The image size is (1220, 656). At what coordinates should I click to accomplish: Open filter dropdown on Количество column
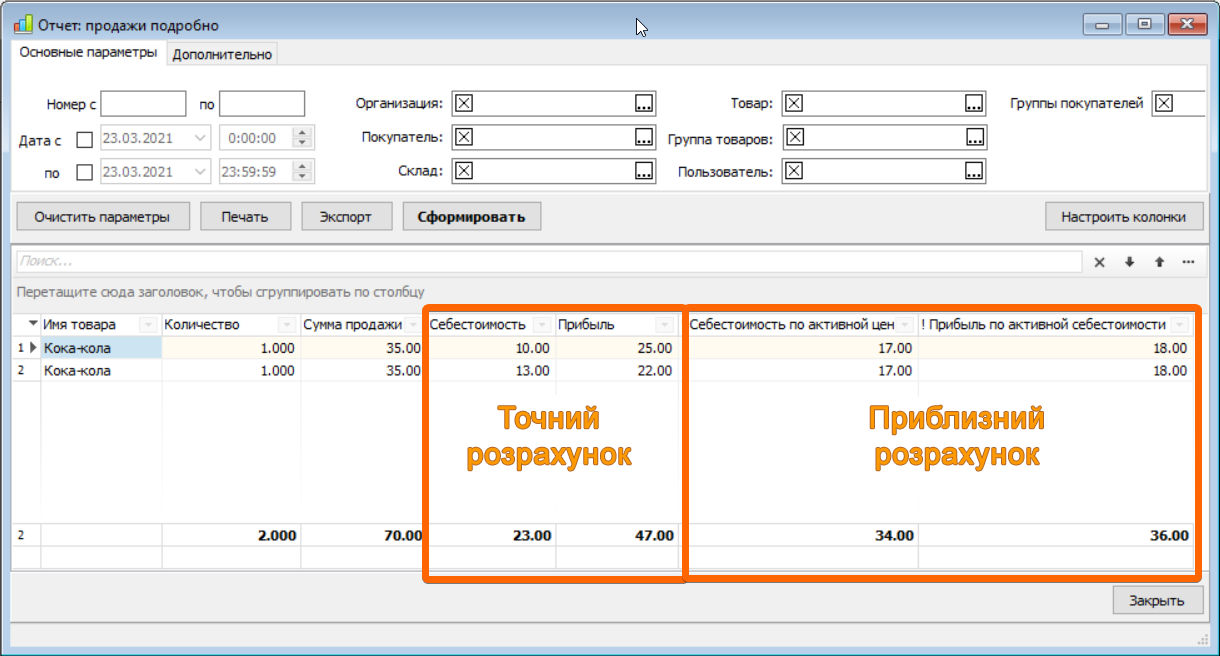[x=288, y=325]
